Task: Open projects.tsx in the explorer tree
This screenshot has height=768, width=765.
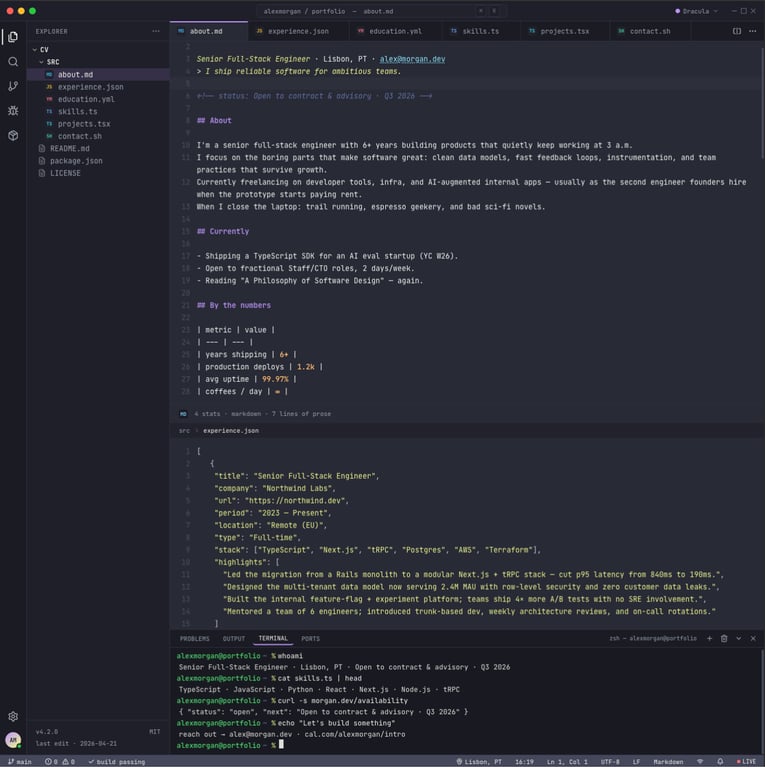Action: [x=84, y=124]
